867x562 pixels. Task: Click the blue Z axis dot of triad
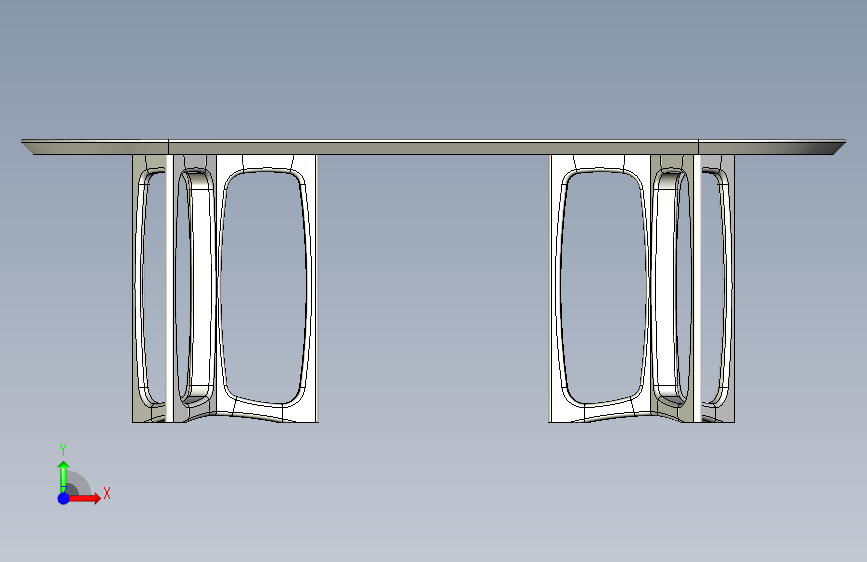(64, 498)
